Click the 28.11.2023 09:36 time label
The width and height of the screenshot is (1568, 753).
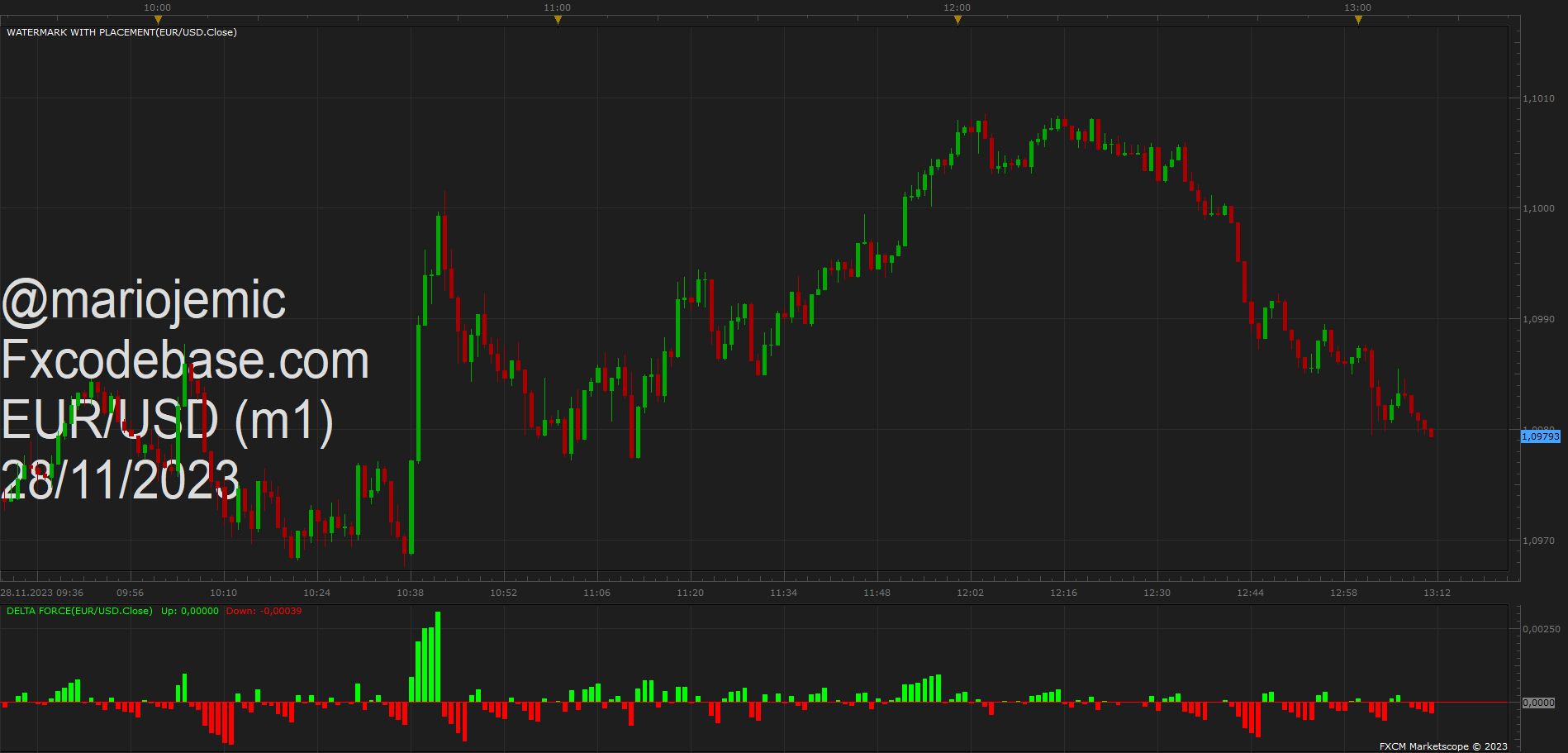point(42,593)
